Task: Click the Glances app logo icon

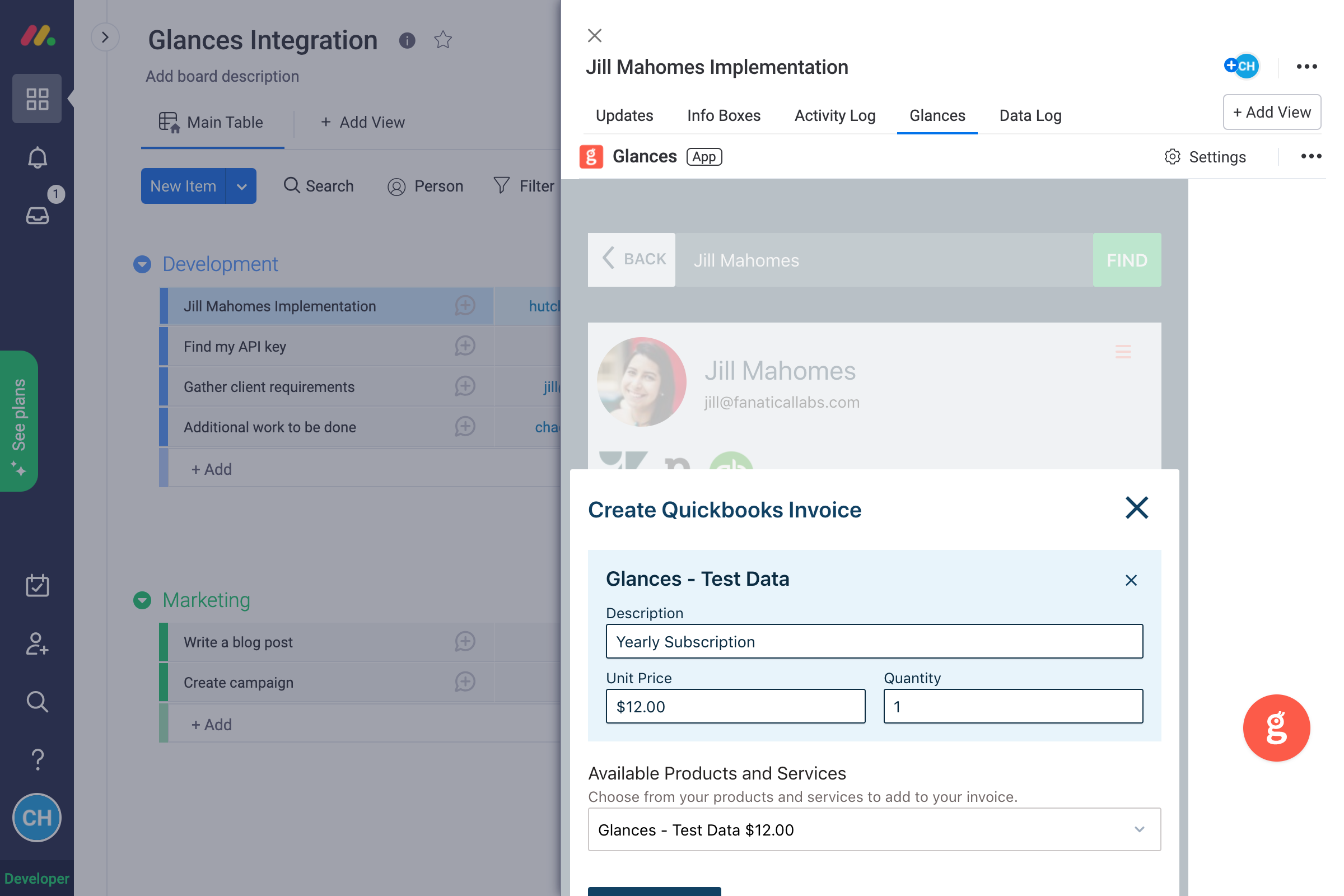Action: 591,157
